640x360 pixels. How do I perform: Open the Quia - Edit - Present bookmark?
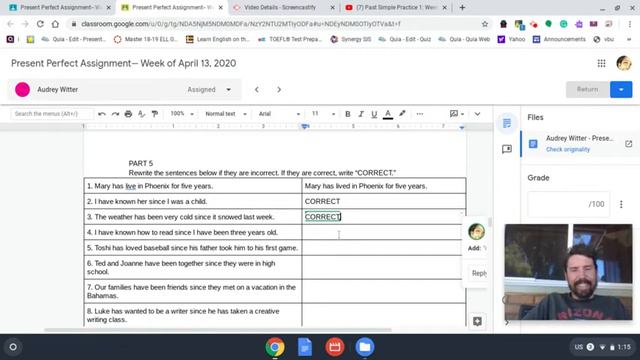point(74,39)
